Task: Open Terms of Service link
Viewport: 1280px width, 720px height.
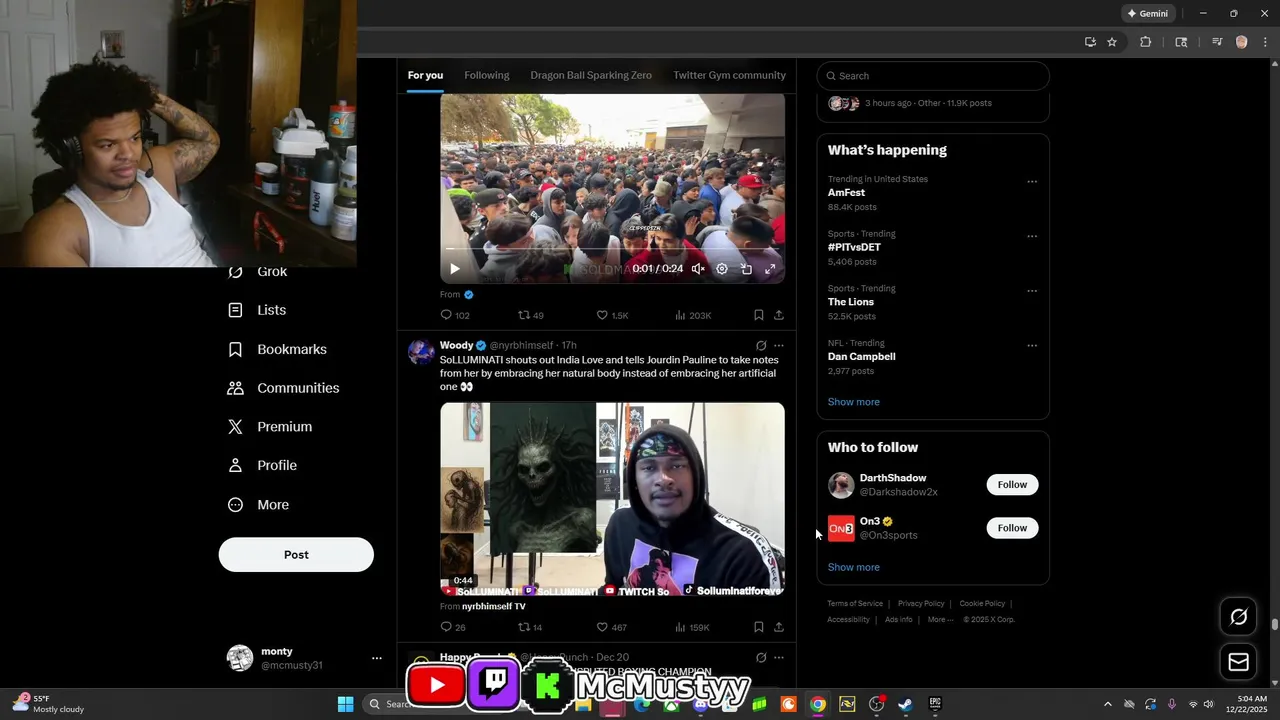Action: tap(855, 604)
